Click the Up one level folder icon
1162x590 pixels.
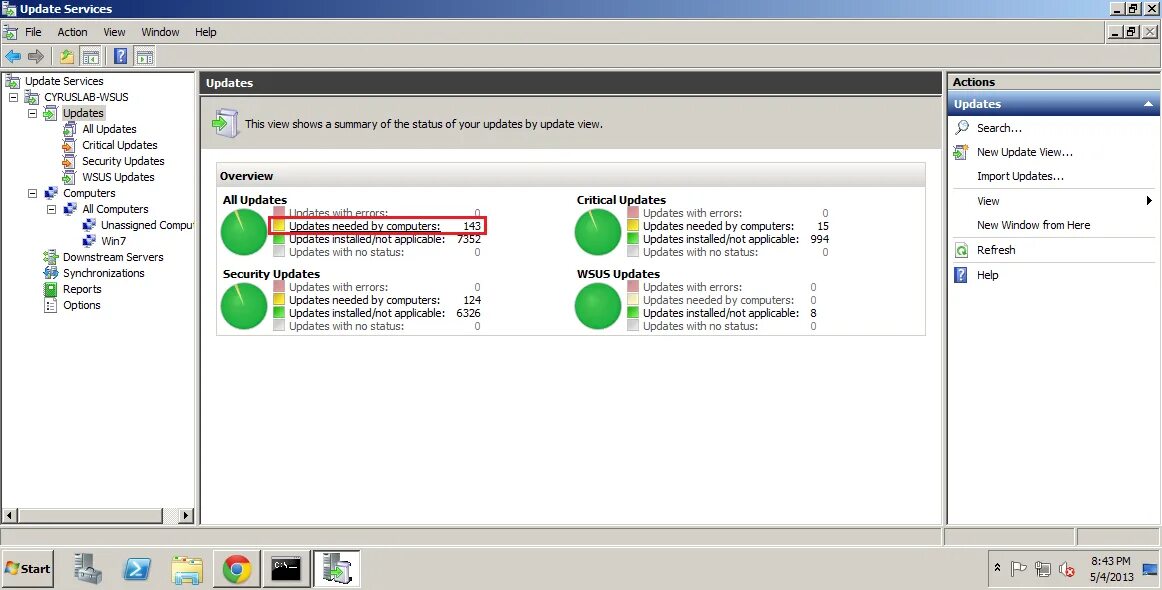[x=67, y=56]
